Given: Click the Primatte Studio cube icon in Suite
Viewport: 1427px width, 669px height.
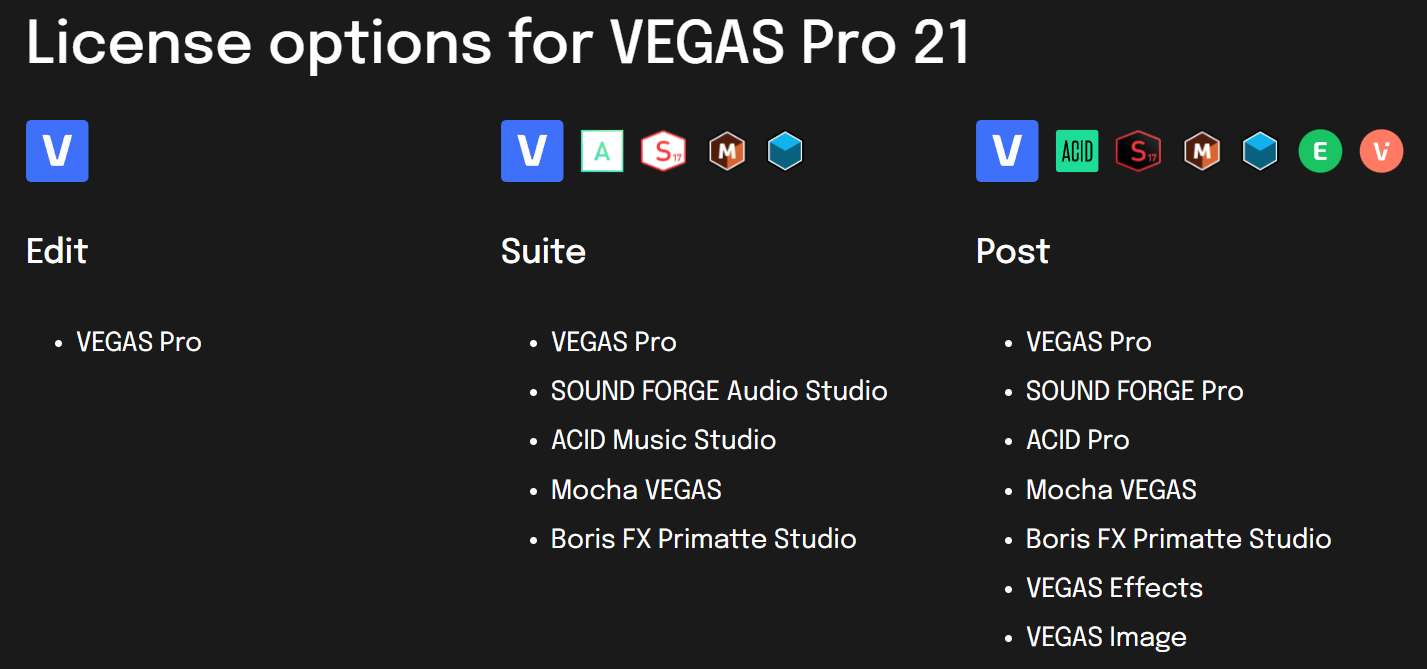Looking at the screenshot, I should tap(785, 152).
